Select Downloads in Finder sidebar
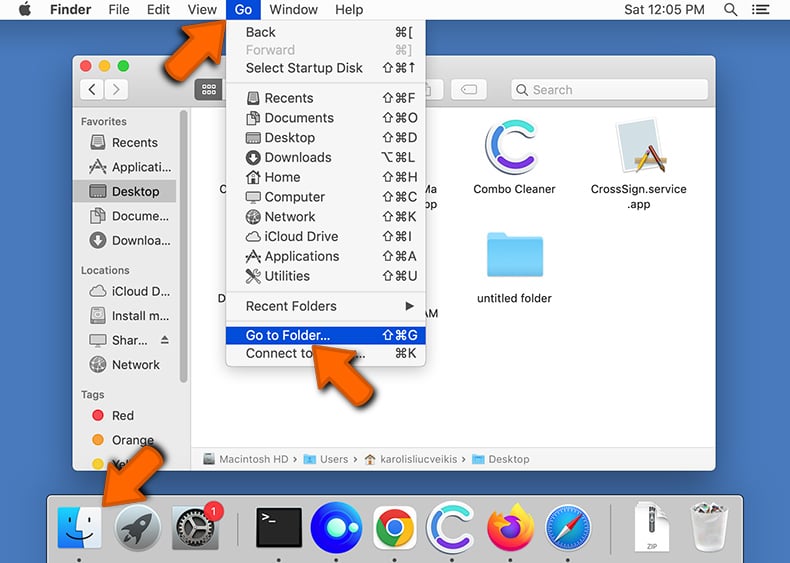790x563 pixels. click(124, 240)
